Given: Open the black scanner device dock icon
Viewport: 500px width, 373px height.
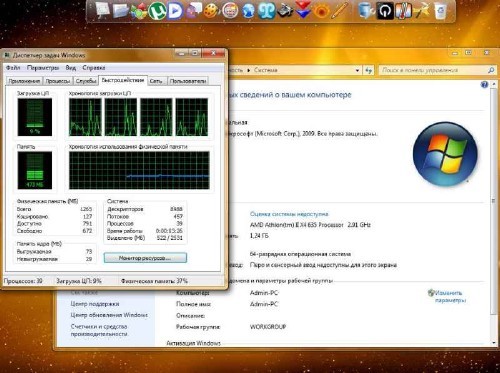Looking at the screenshot, I should [285, 11].
